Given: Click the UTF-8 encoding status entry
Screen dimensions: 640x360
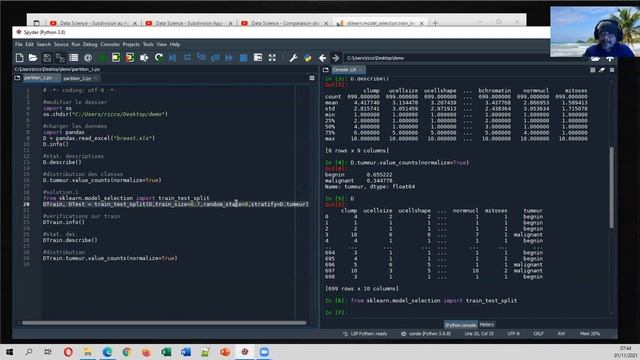Looking at the screenshot, I should [513, 334].
